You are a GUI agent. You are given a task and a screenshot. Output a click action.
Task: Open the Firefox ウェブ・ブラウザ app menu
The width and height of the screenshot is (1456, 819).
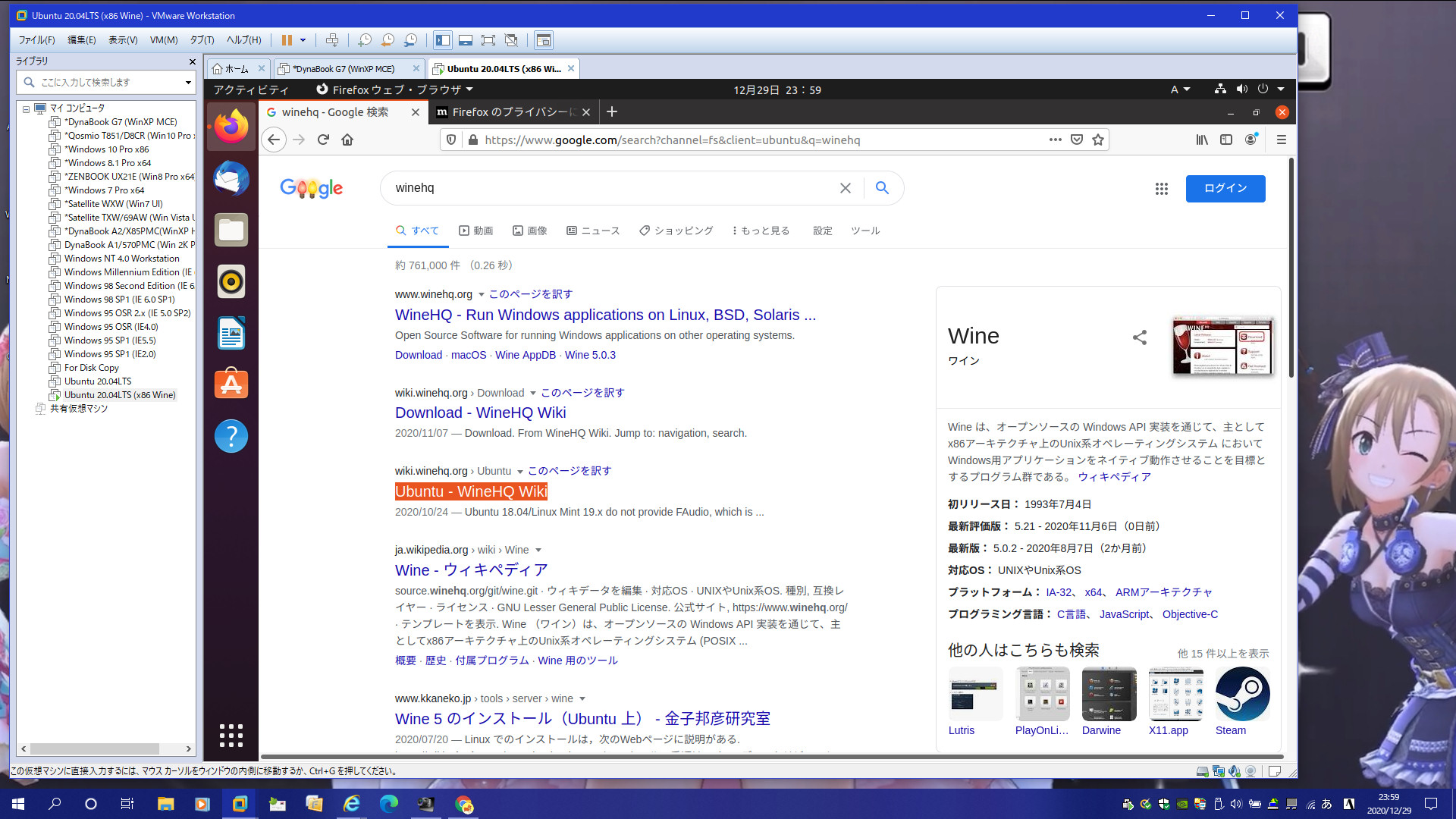[394, 89]
